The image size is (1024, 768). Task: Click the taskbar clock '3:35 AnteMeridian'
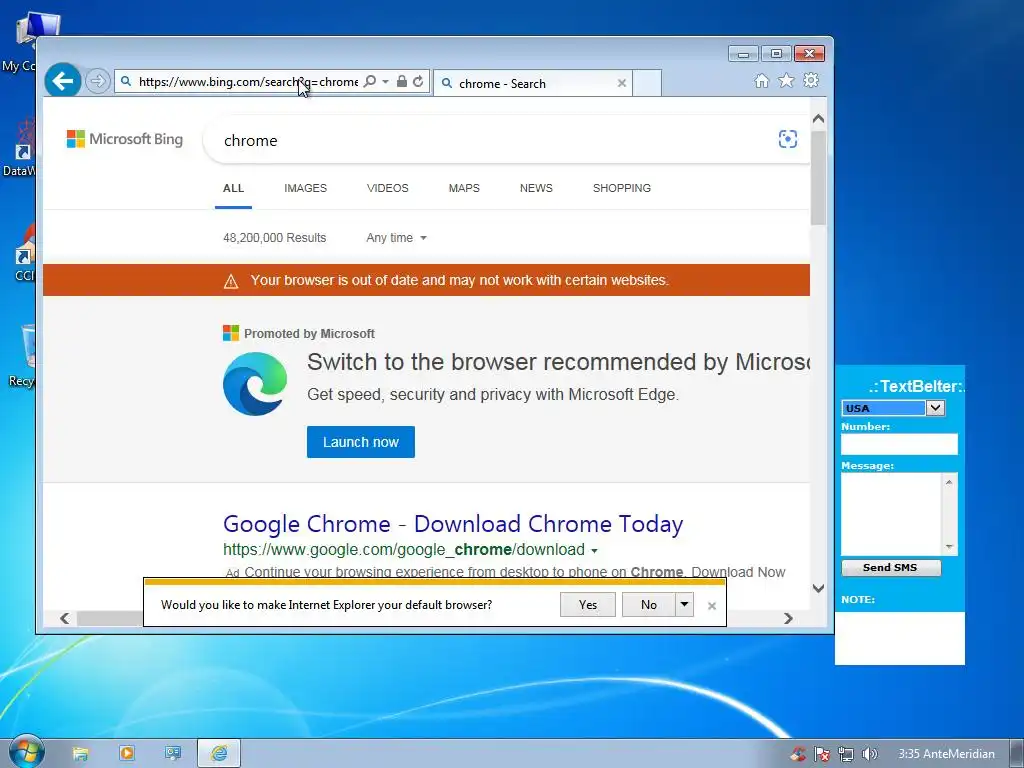[946, 754]
